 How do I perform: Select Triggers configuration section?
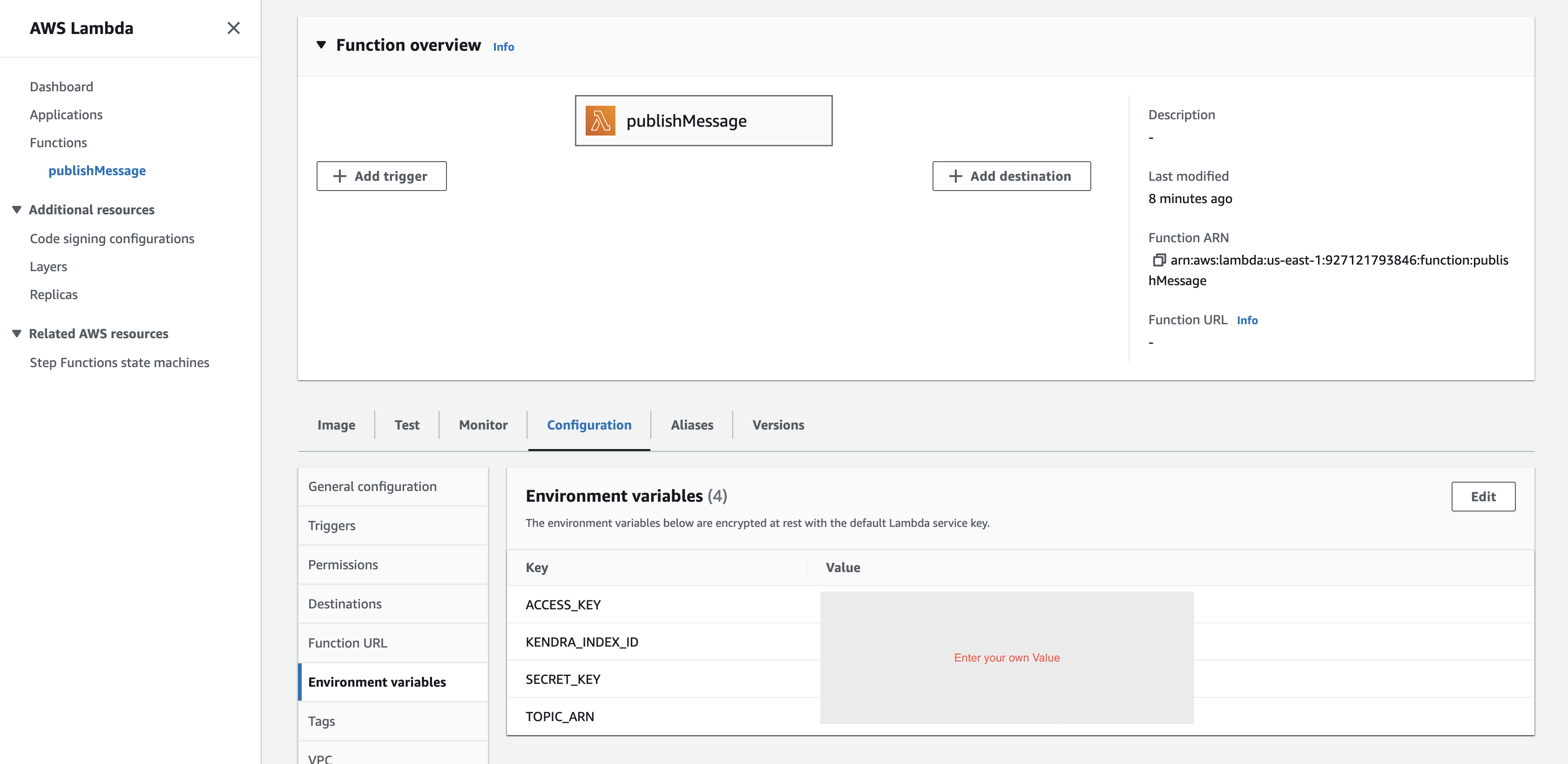click(x=332, y=526)
